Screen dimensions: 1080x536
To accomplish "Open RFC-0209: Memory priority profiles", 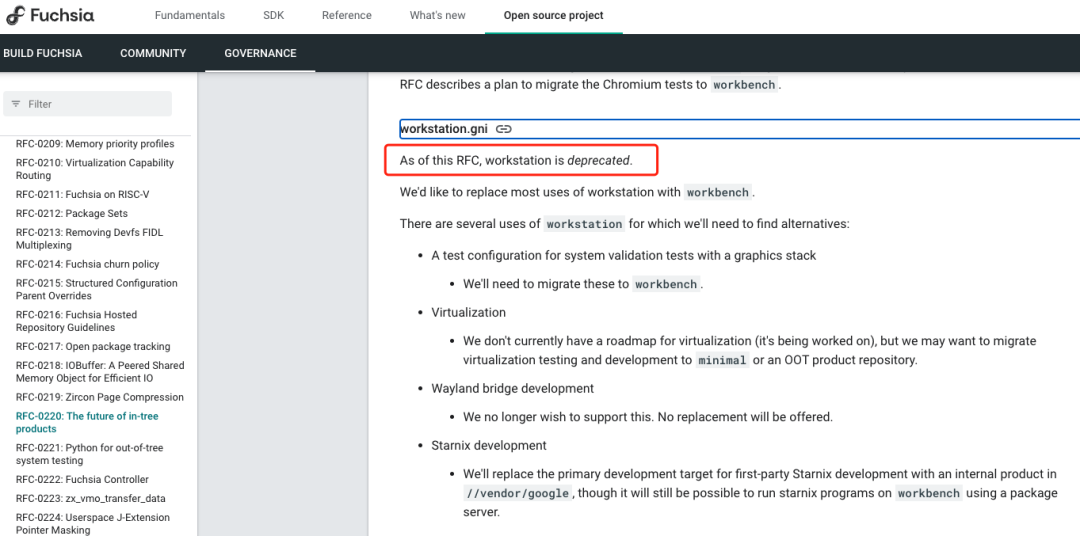I will pos(95,144).
